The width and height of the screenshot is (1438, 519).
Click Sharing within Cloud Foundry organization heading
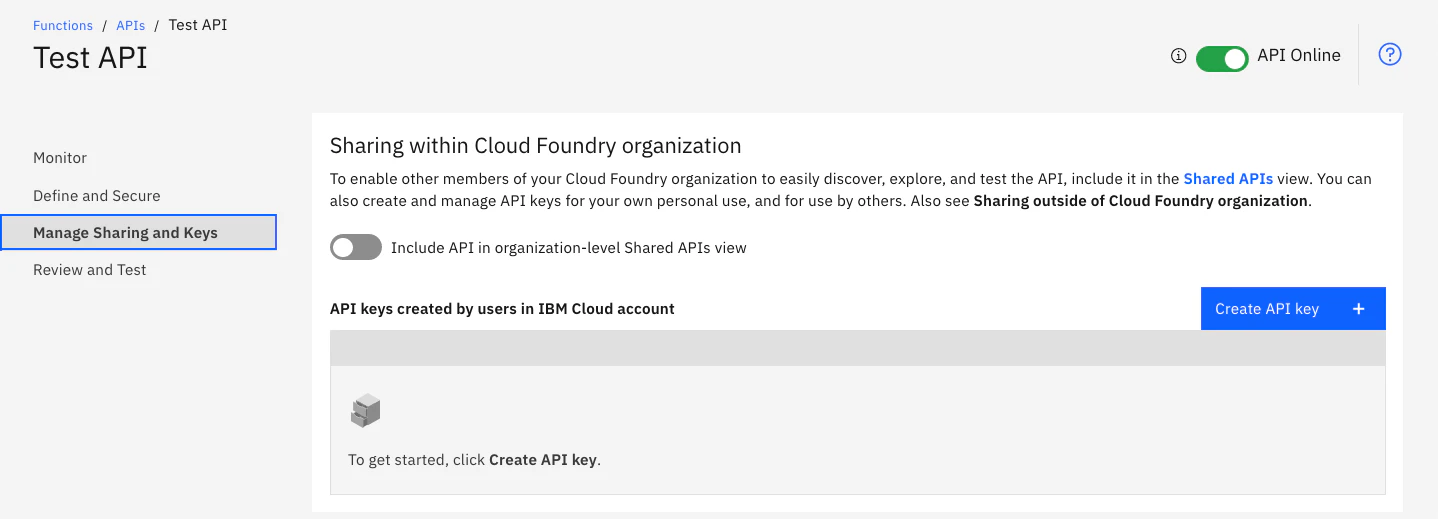pyautogui.click(x=536, y=146)
